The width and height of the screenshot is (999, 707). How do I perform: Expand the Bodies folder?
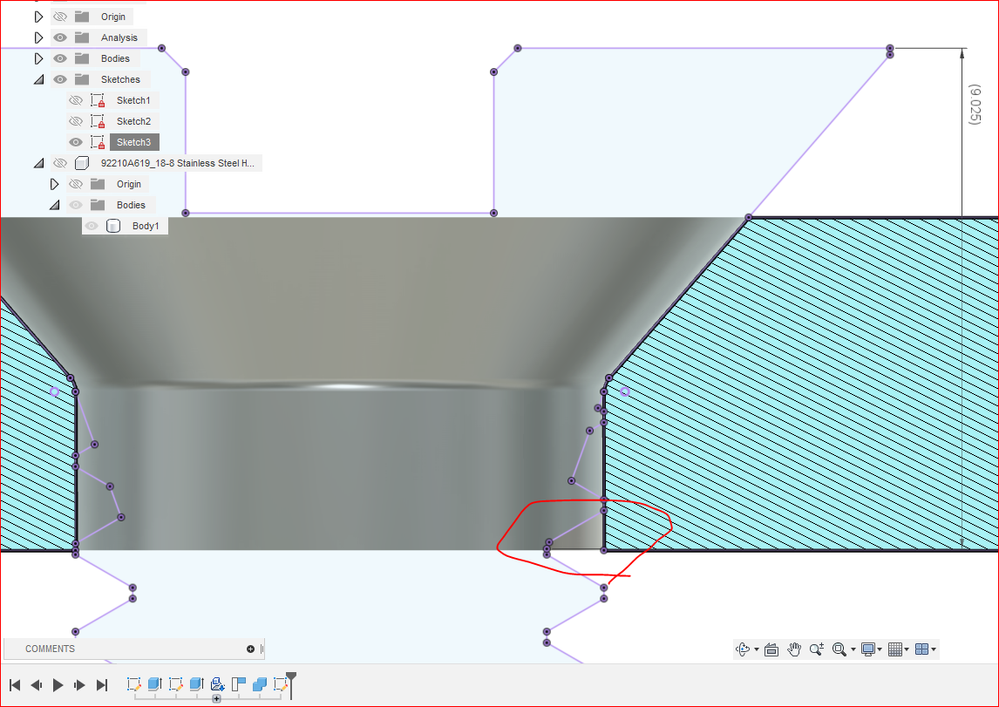coord(39,59)
